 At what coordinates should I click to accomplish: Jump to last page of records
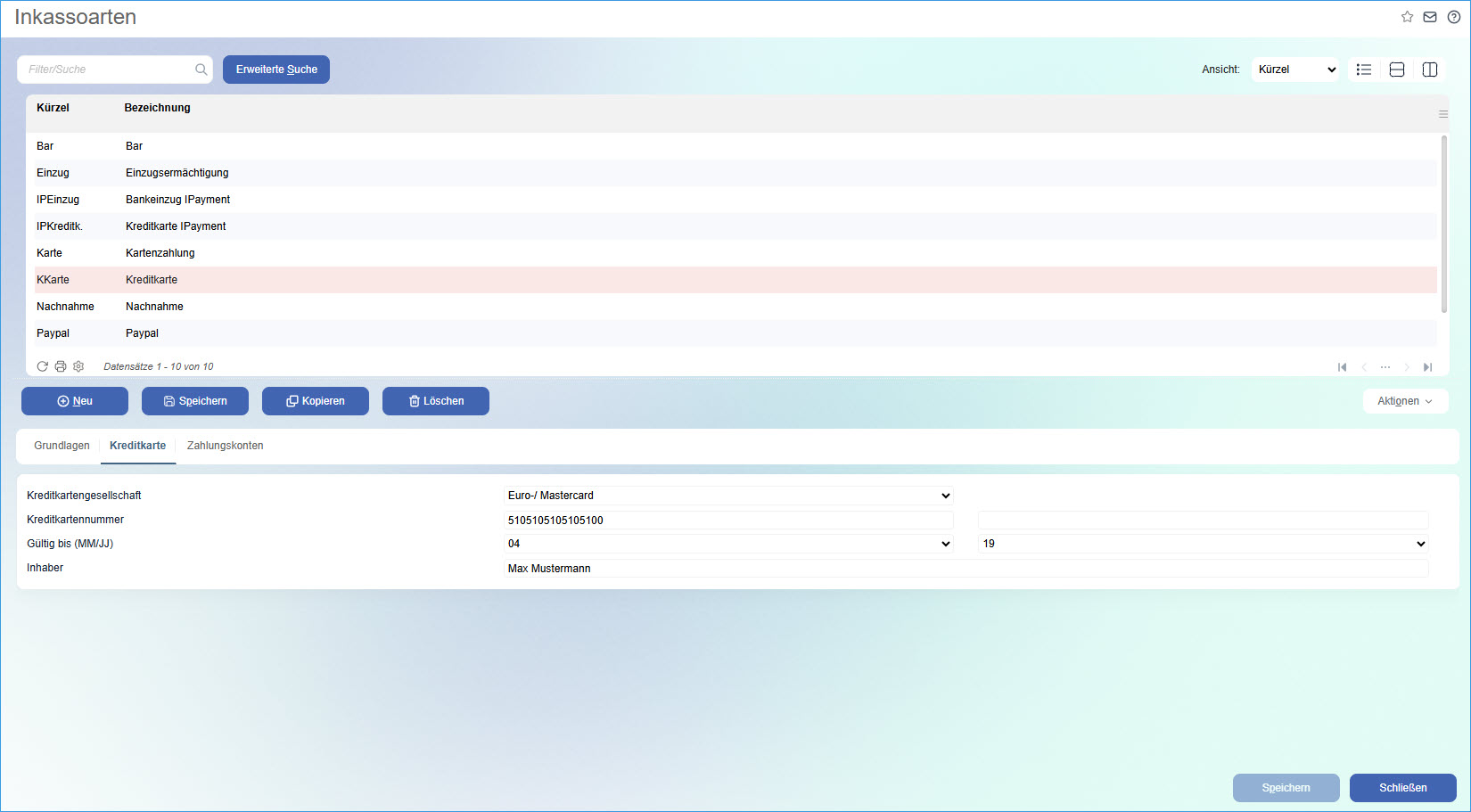(1428, 367)
